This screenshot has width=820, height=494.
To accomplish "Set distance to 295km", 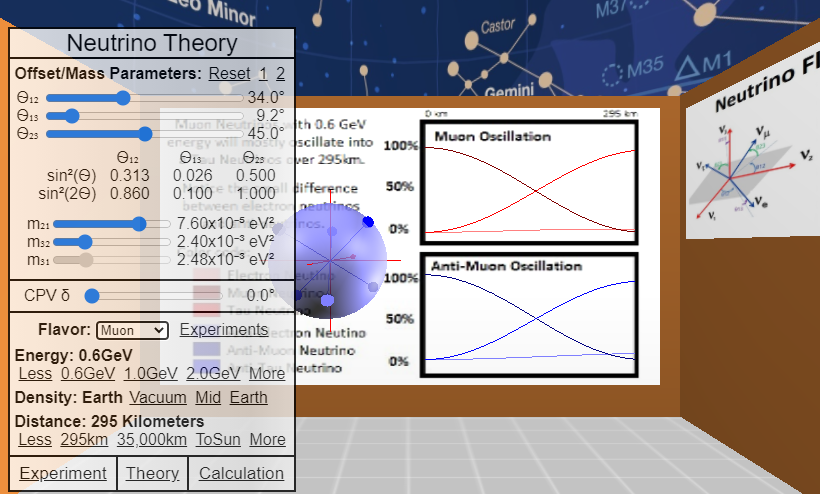I will point(84,440).
